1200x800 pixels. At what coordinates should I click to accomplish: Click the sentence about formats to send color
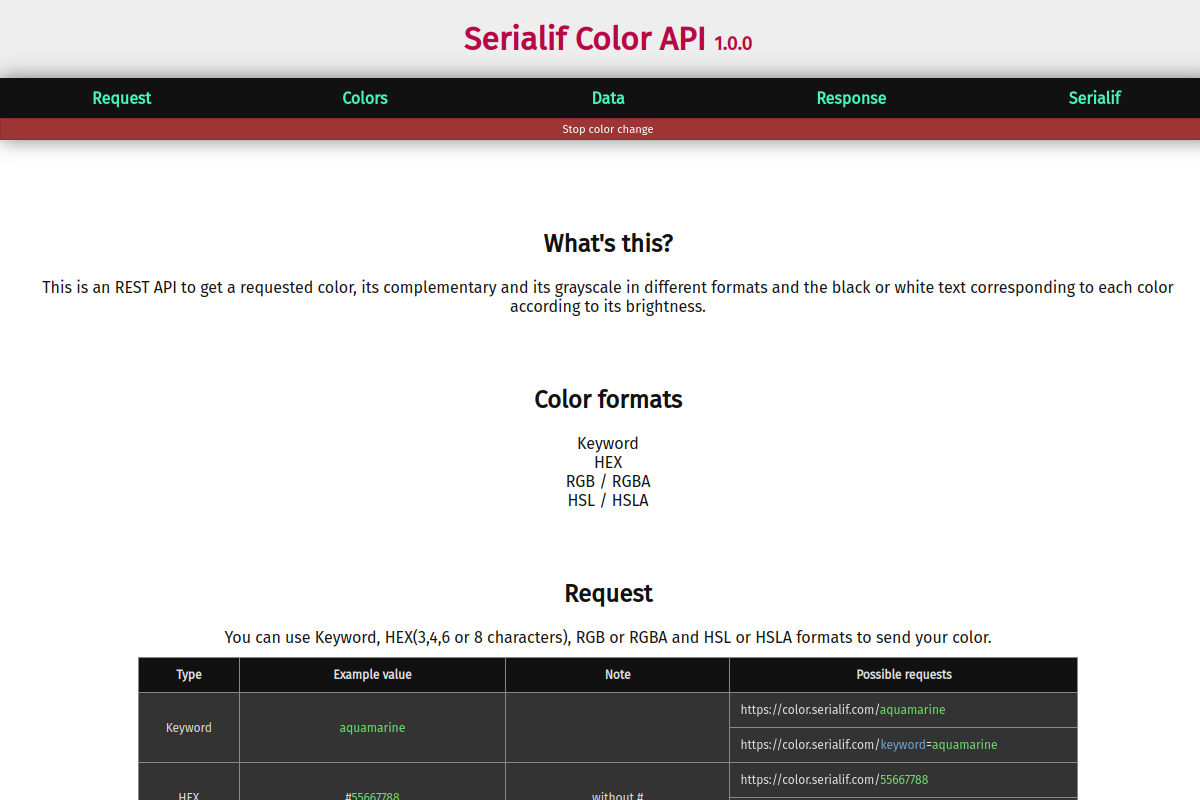coord(608,637)
